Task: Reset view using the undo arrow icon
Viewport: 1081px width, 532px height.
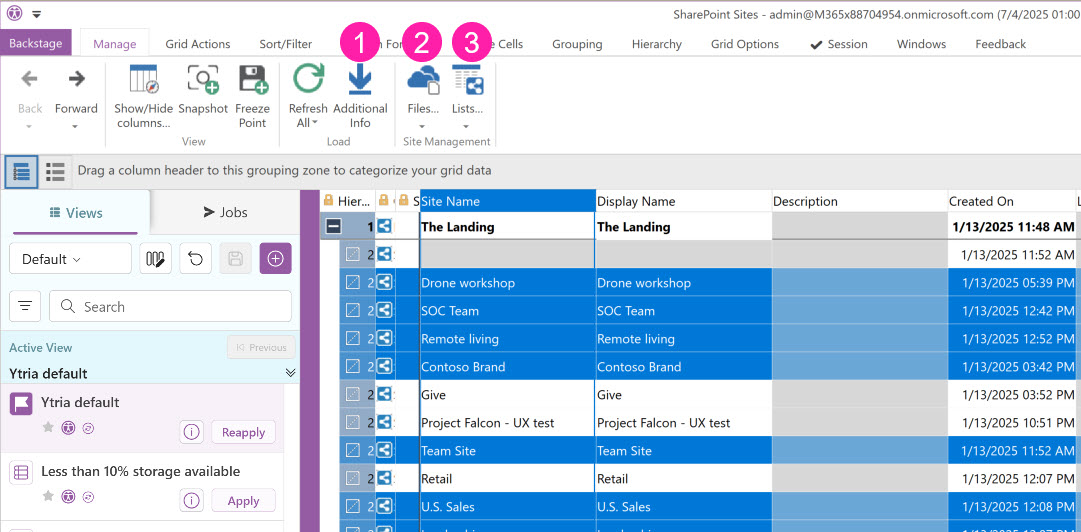Action: (x=195, y=259)
